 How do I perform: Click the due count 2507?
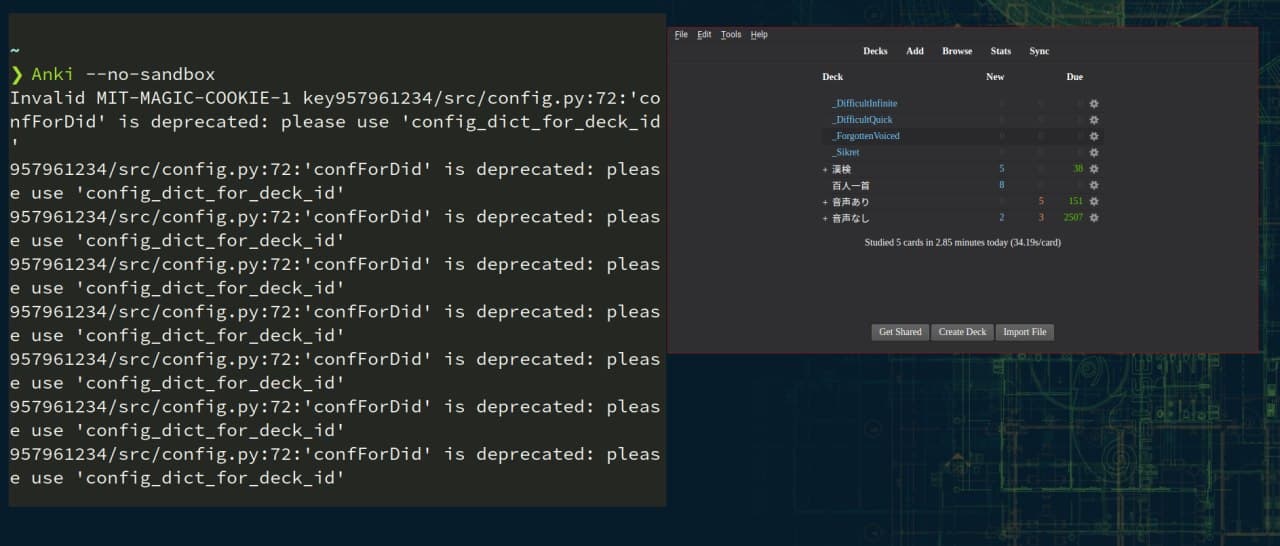coord(1073,217)
